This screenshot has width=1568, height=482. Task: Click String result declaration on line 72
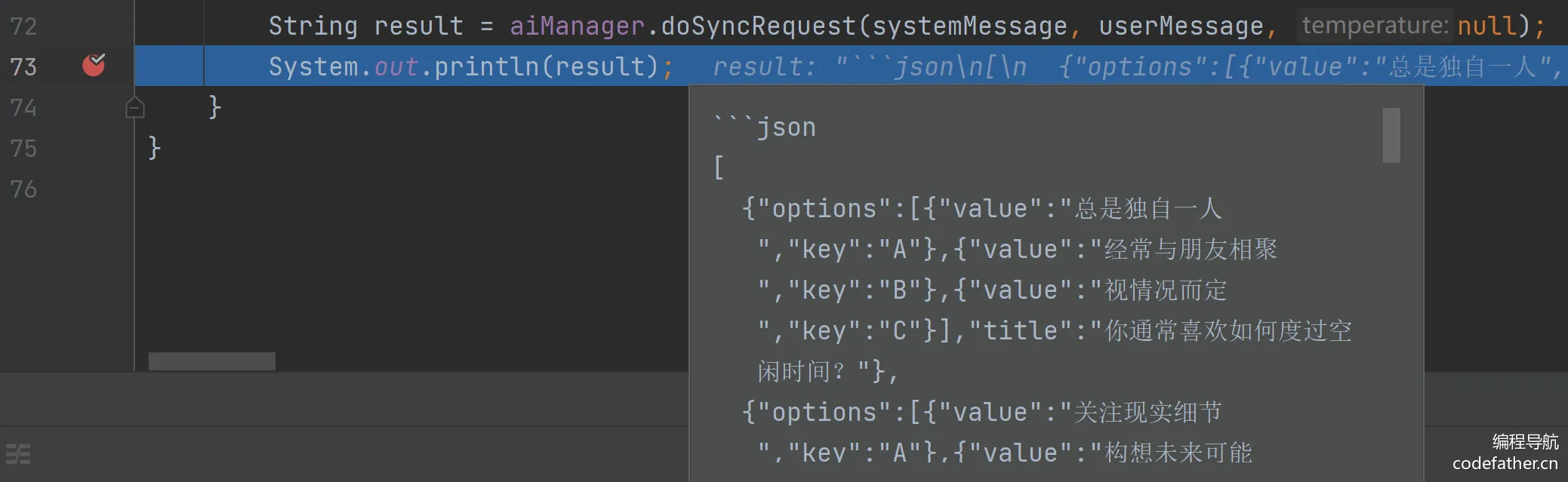tap(366, 26)
